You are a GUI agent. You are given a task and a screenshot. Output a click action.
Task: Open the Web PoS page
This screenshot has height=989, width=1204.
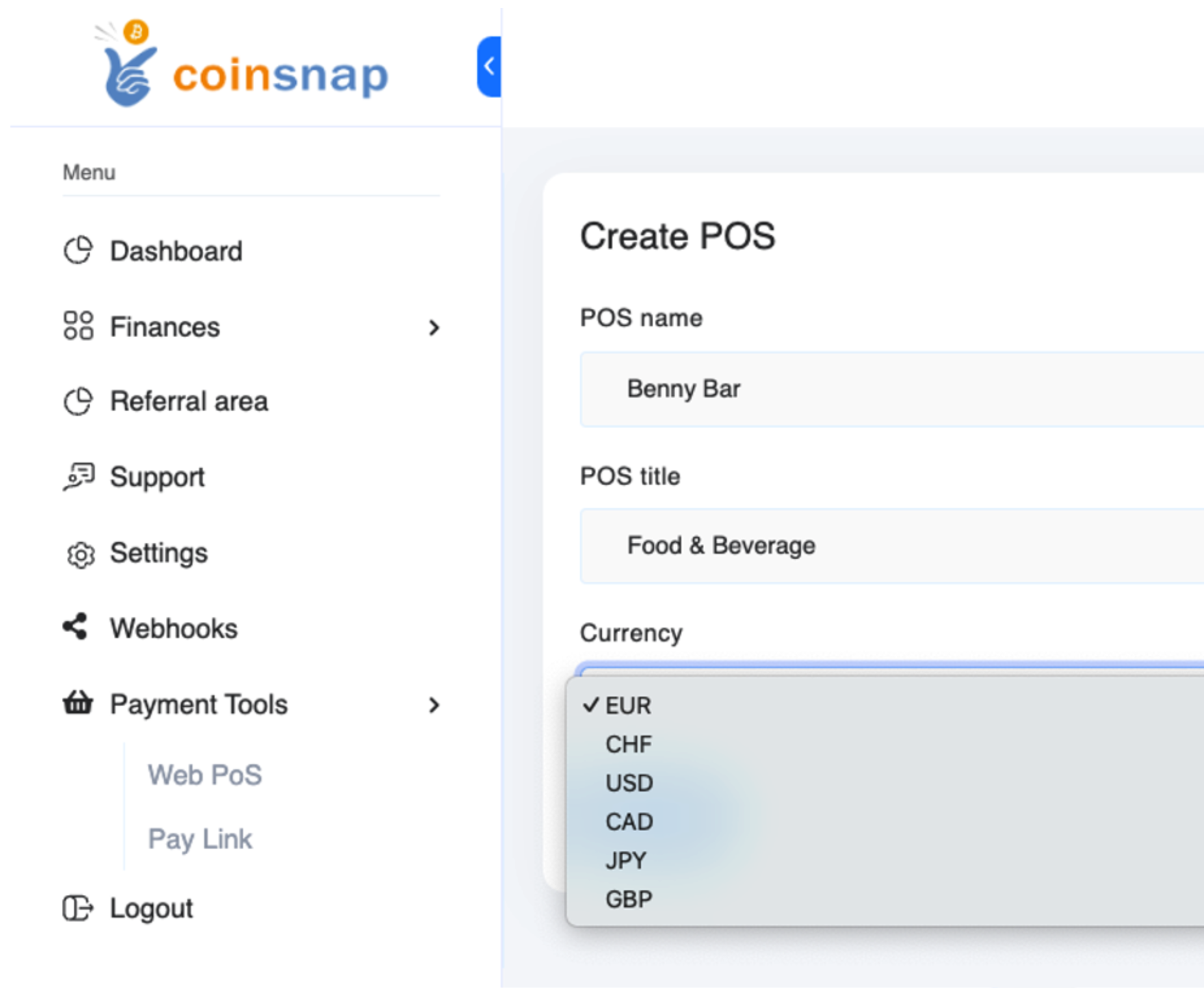click(205, 774)
